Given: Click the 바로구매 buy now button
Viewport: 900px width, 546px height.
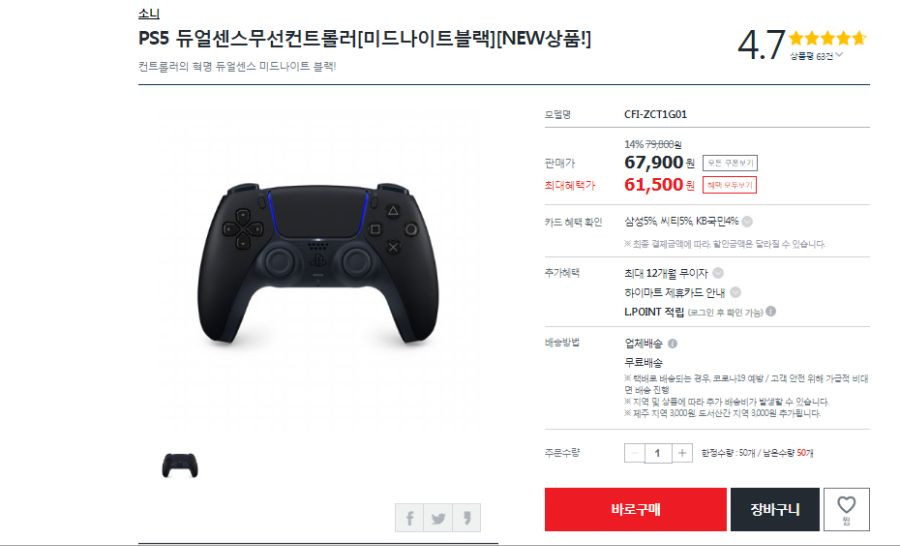Looking at the screenshot, I should [635, 509].
